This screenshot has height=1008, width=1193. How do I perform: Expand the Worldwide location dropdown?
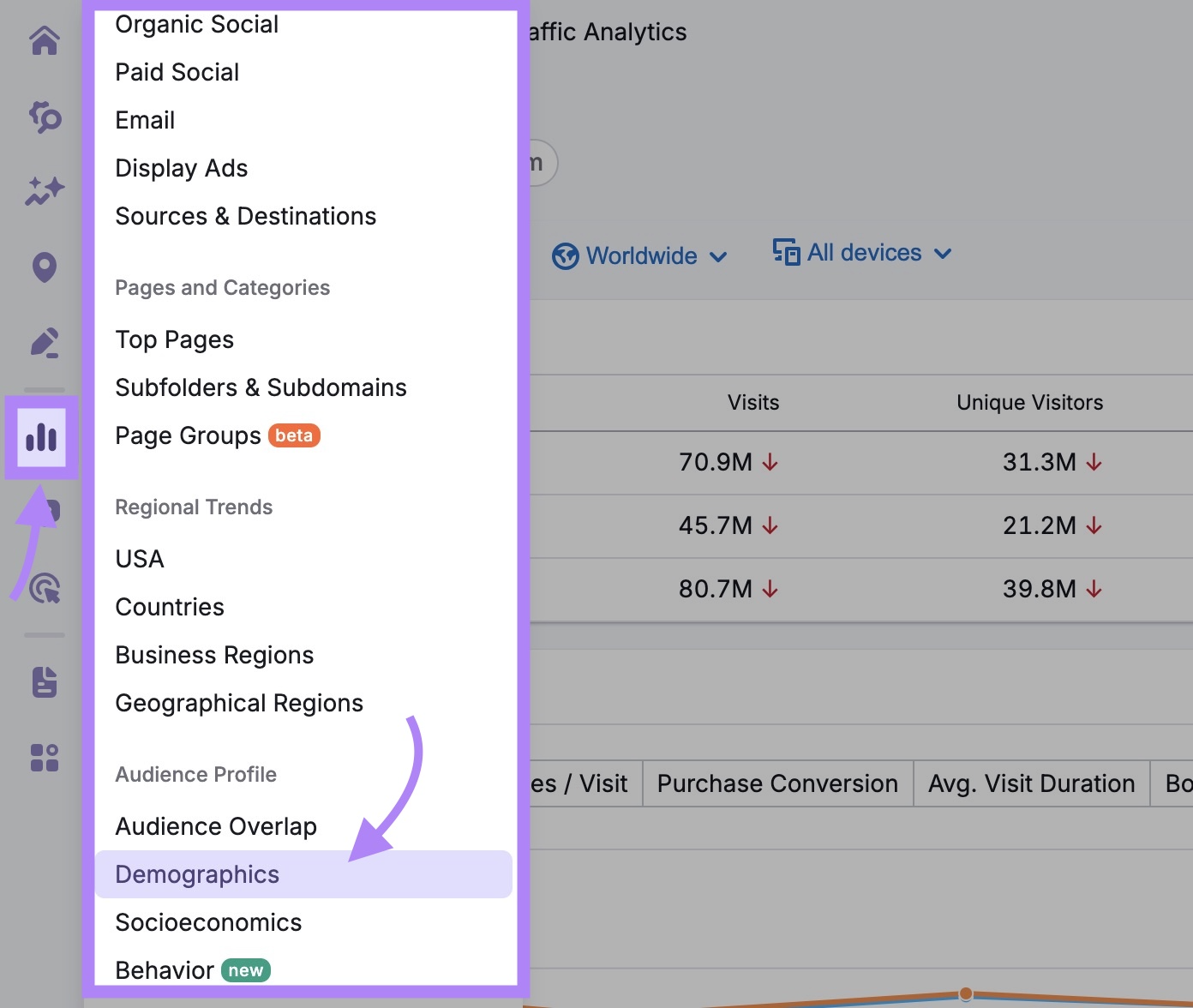click(641, 255)
